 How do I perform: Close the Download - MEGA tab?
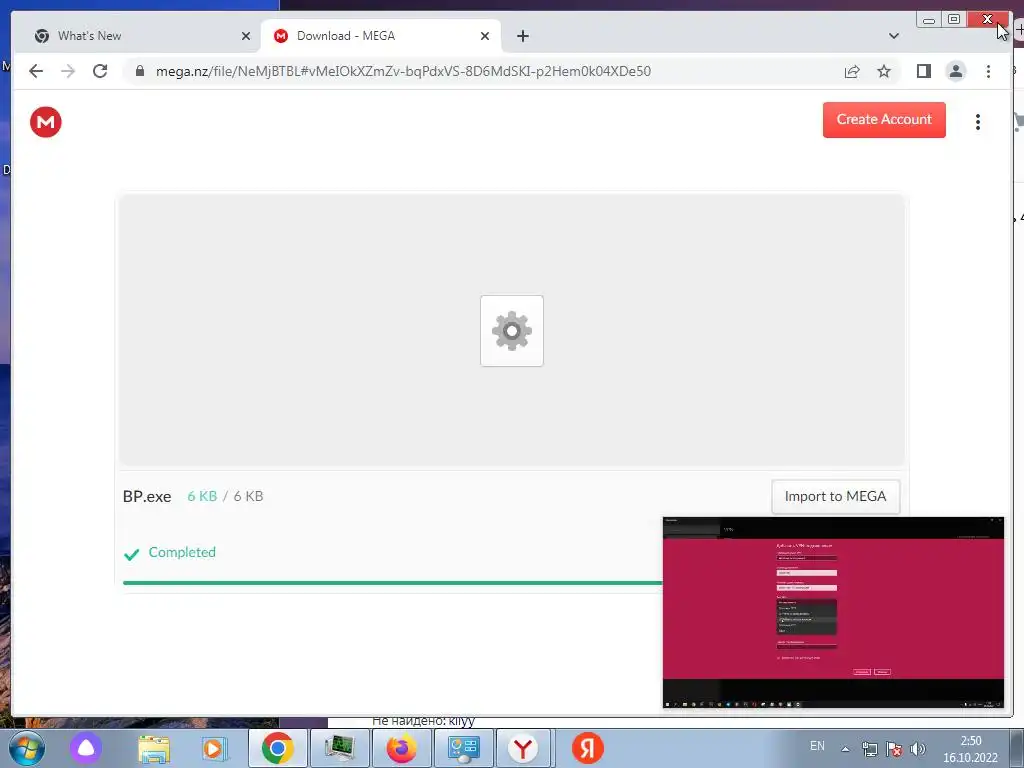coord(485,36)
